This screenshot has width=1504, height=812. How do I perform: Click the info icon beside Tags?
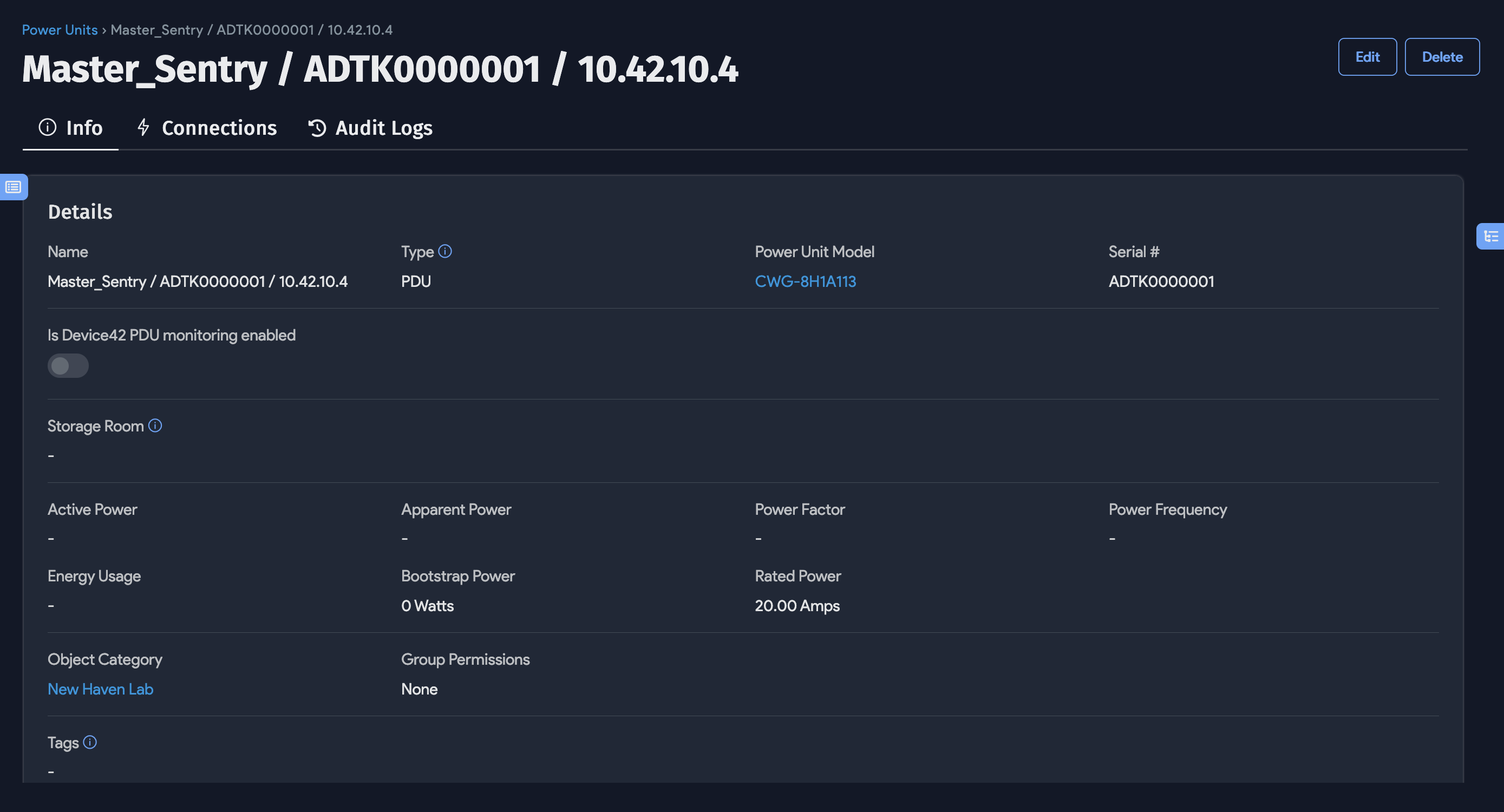click(x=90, y=742)
